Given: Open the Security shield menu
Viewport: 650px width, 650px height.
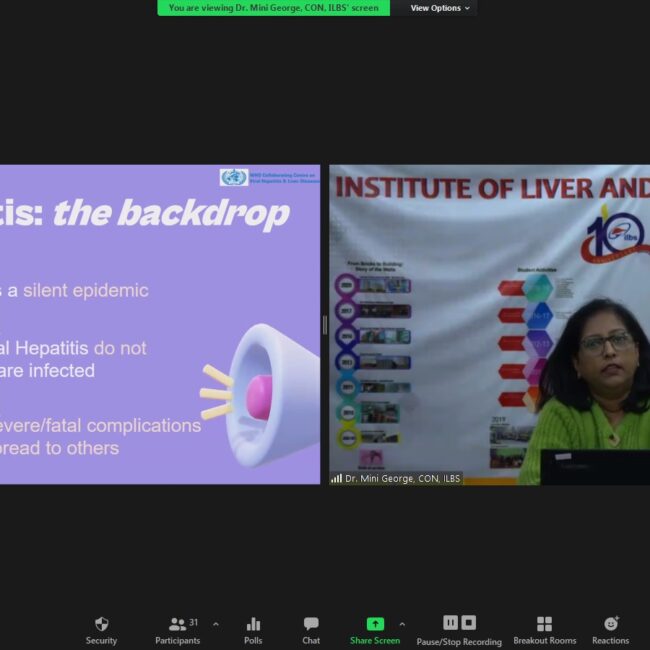Looking at the screenshot, I should [101, 624].
